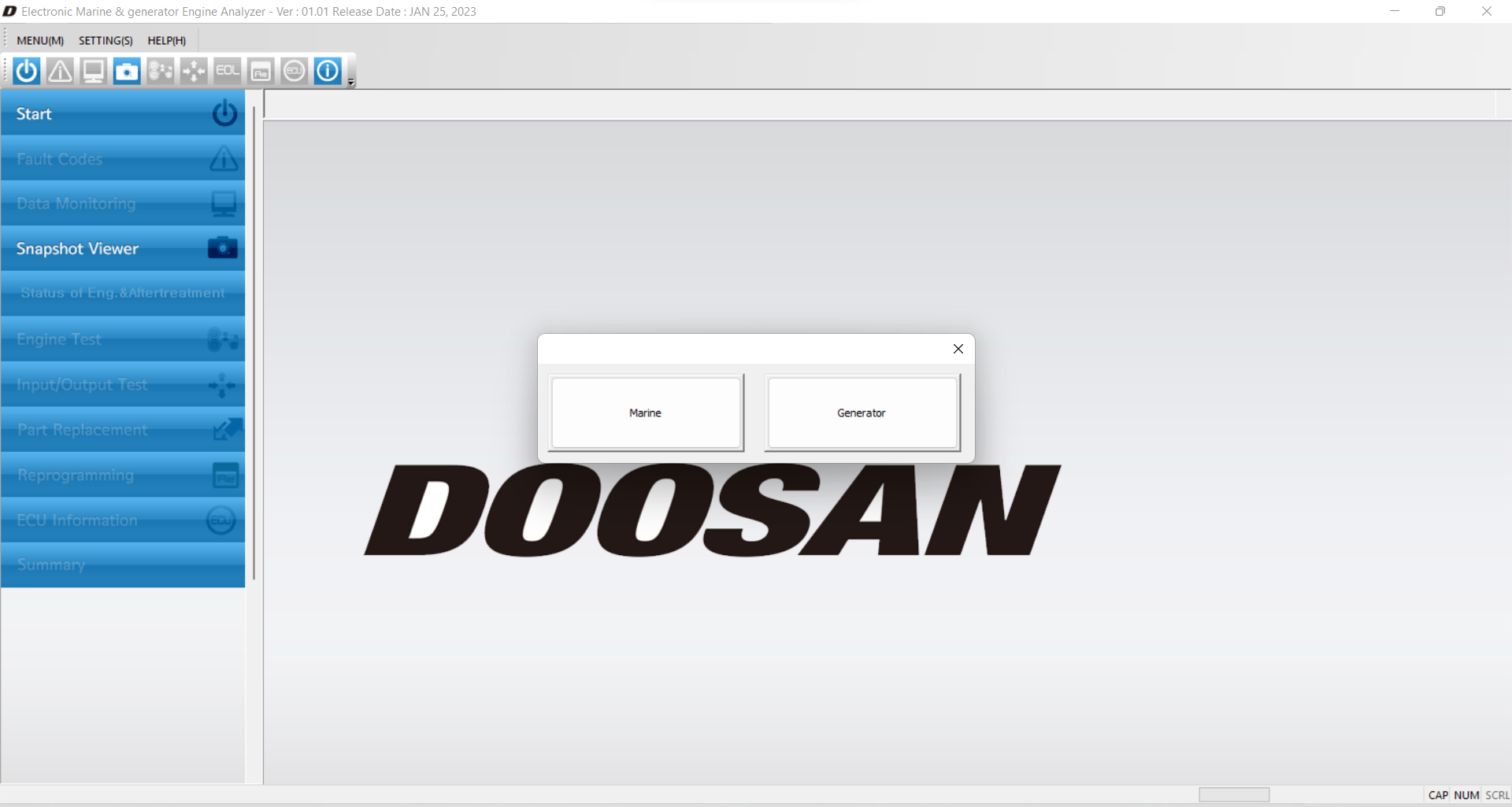Click the Reprogramming sidebar entry
Image resolution: width=1512 pixels, height=807 pixels.
point(123,476)
